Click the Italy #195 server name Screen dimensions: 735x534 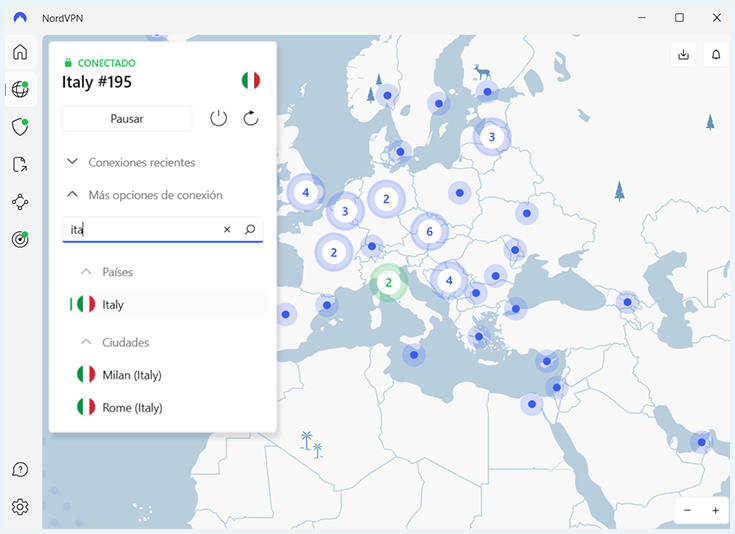[97, 82]
